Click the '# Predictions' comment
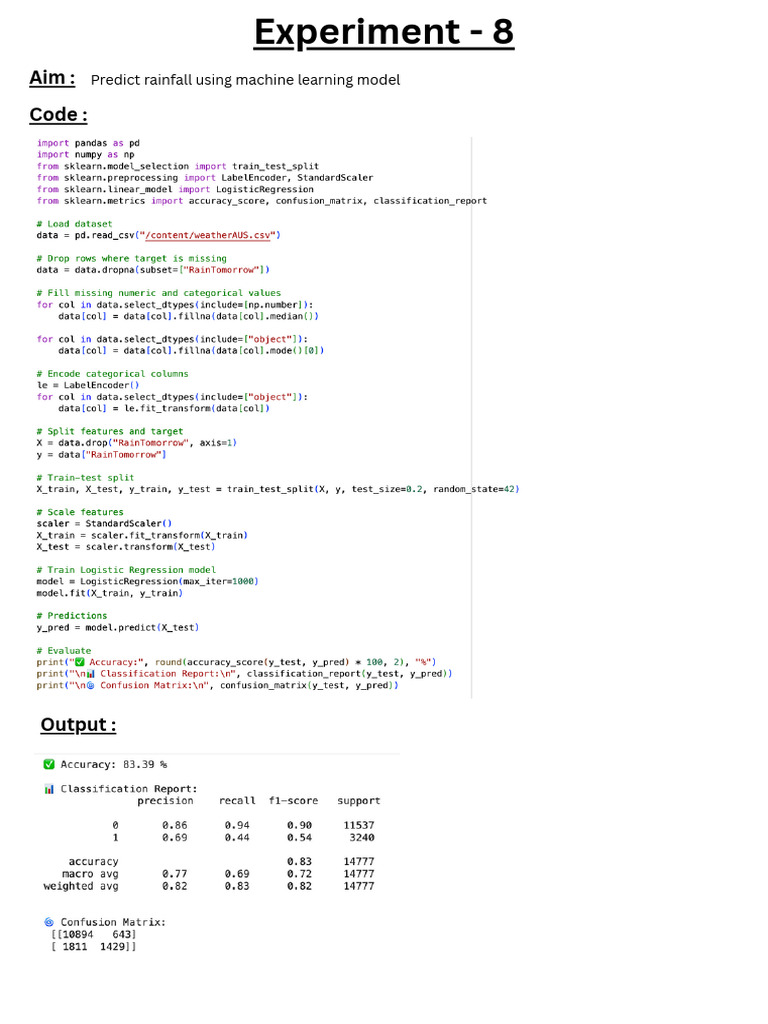The height and width of the screenshot is (1024, 768). pos(72,616)
